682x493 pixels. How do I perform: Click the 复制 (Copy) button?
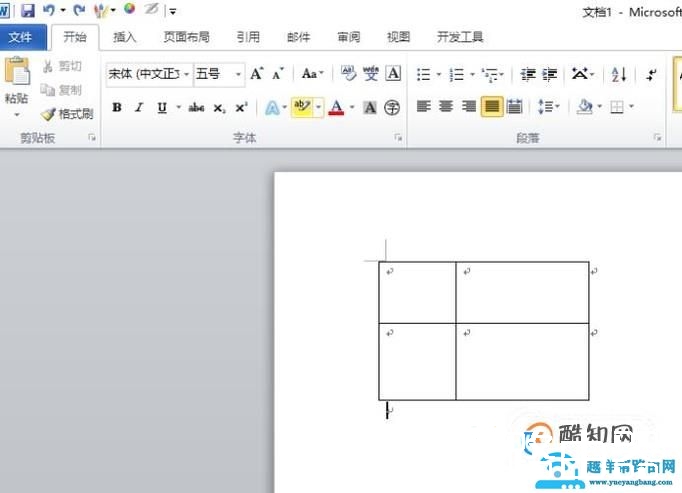(62, 90)
